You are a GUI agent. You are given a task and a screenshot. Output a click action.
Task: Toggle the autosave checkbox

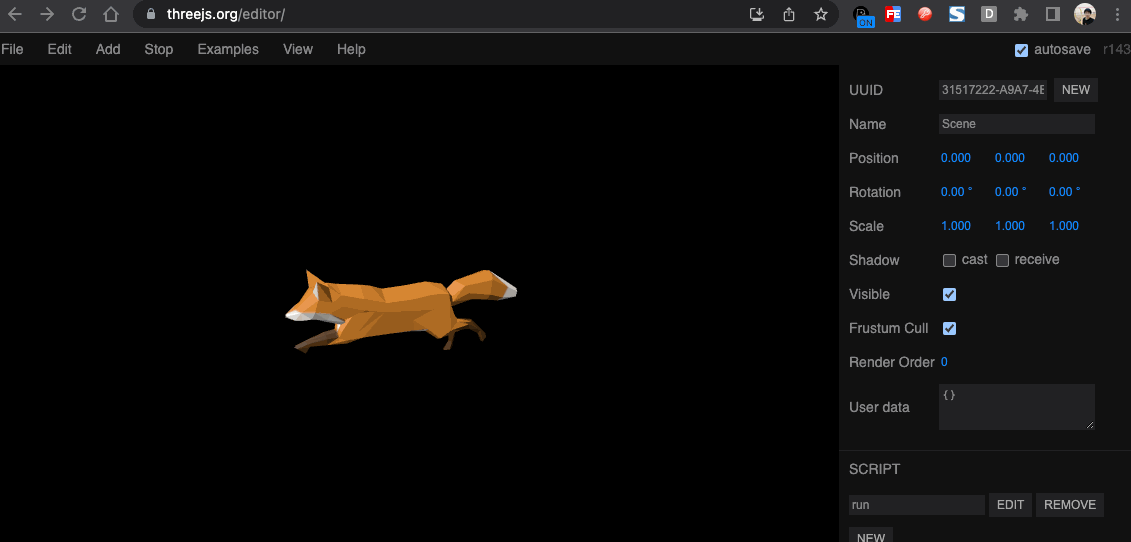1021,50
